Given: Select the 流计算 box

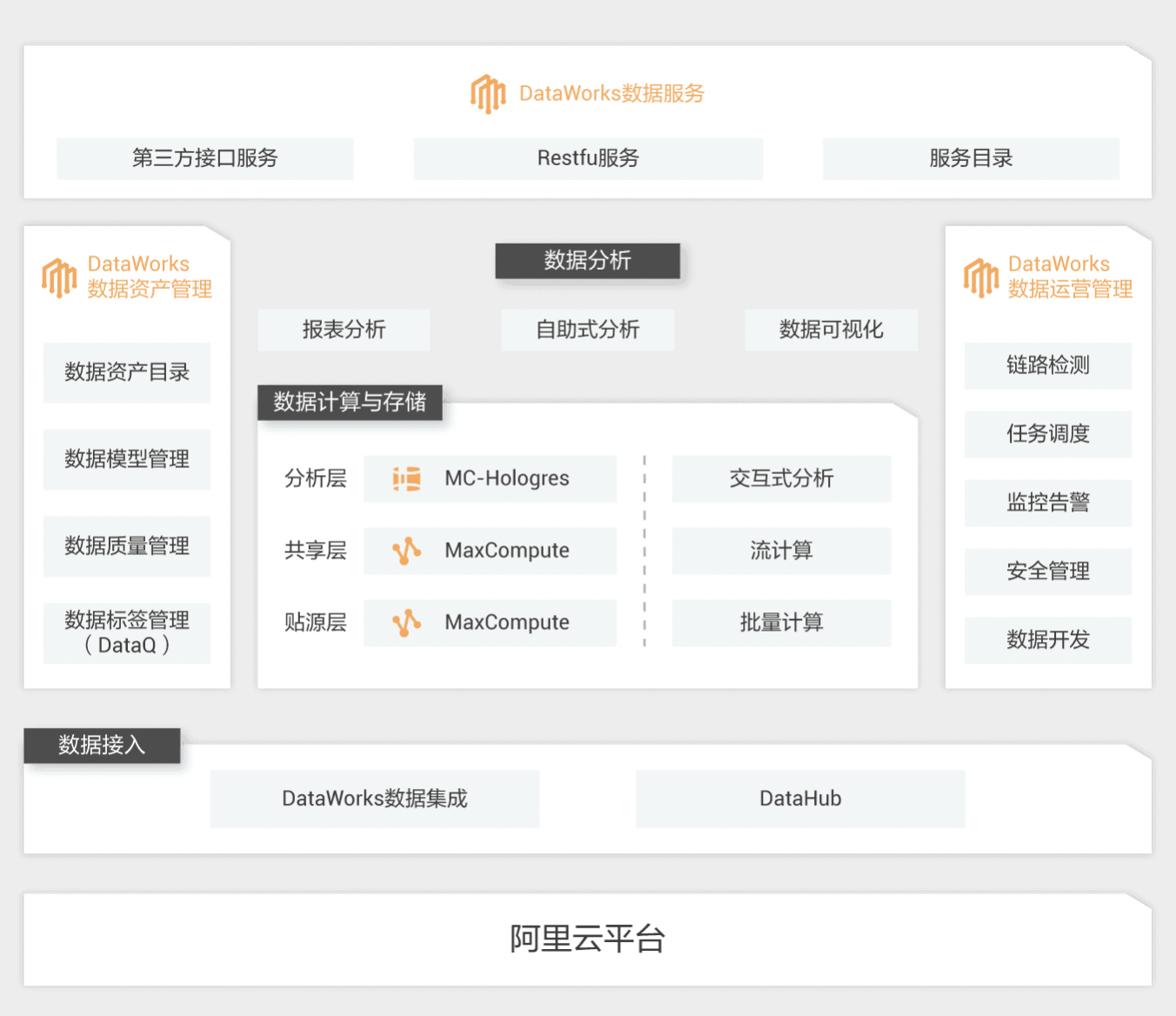Looking at the screenshot, I should click(x=781, y=551).
